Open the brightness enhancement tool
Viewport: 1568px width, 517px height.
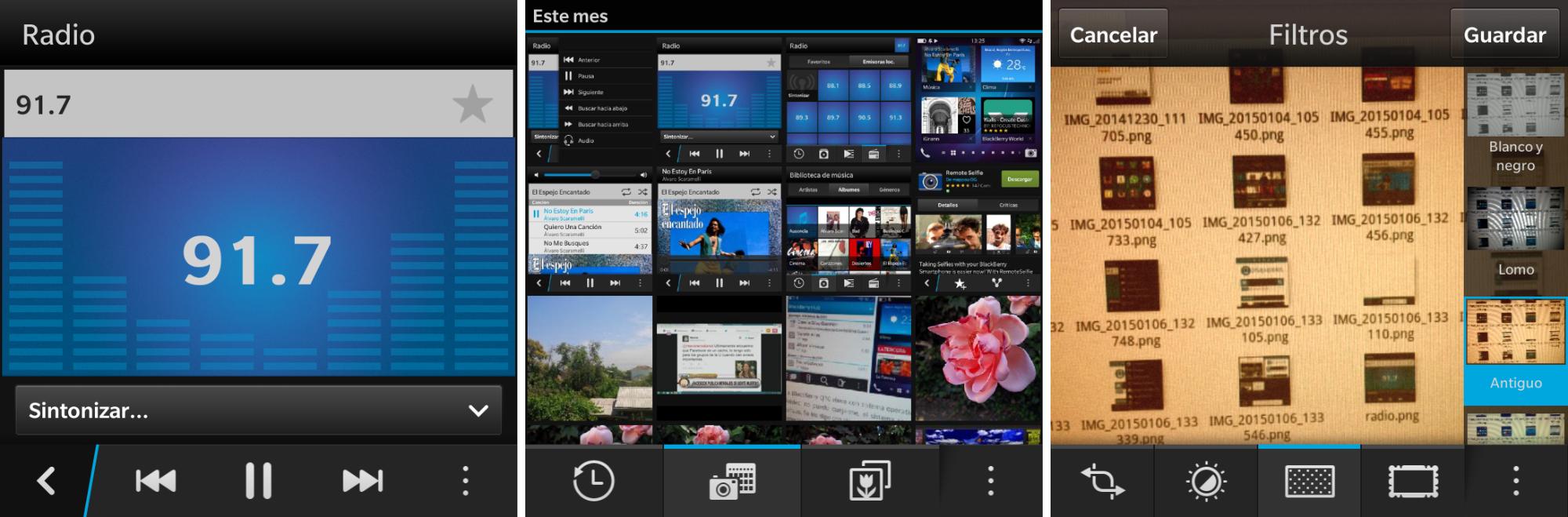coord(1206,481)
